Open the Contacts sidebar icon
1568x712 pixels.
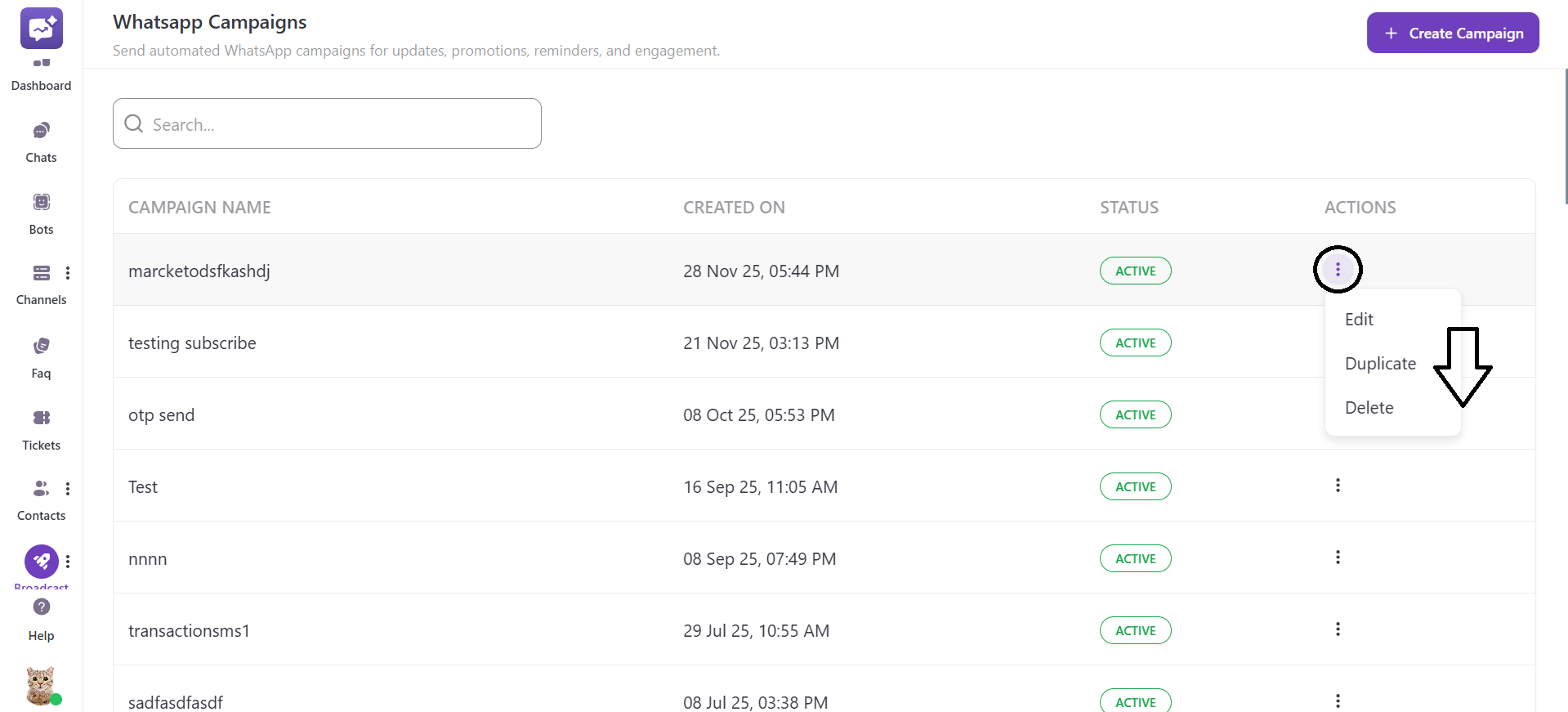[x=41, y=489]
